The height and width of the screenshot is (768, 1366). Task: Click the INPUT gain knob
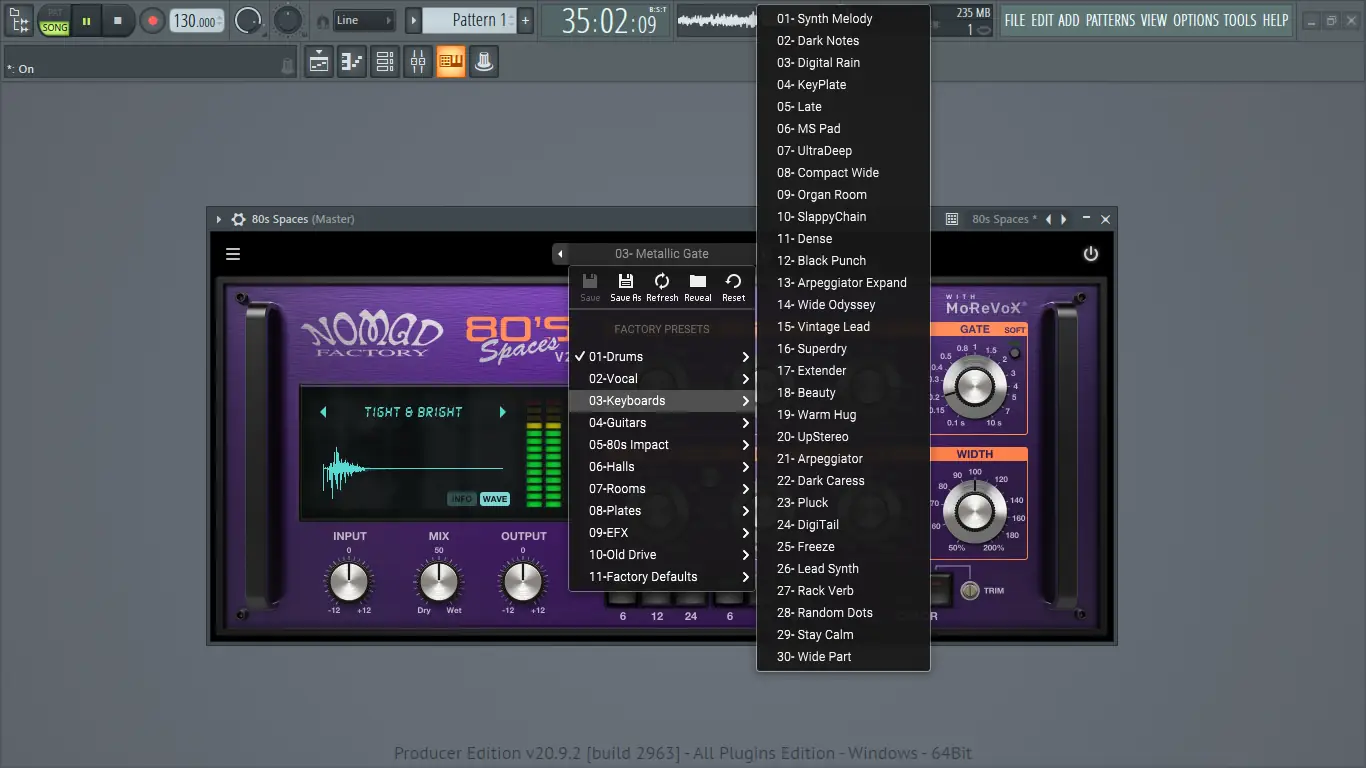[x=349, y=581]
